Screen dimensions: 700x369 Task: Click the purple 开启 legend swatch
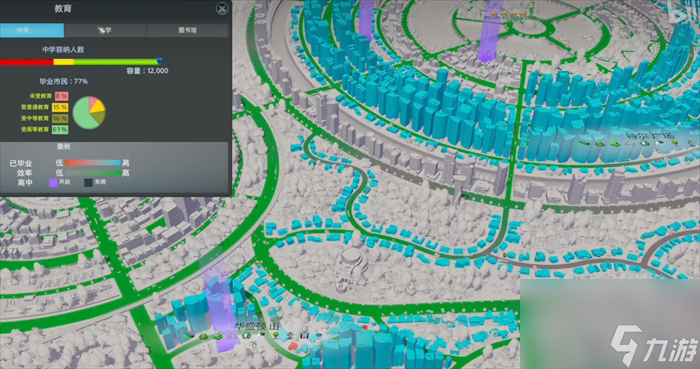tap(53, 182)
